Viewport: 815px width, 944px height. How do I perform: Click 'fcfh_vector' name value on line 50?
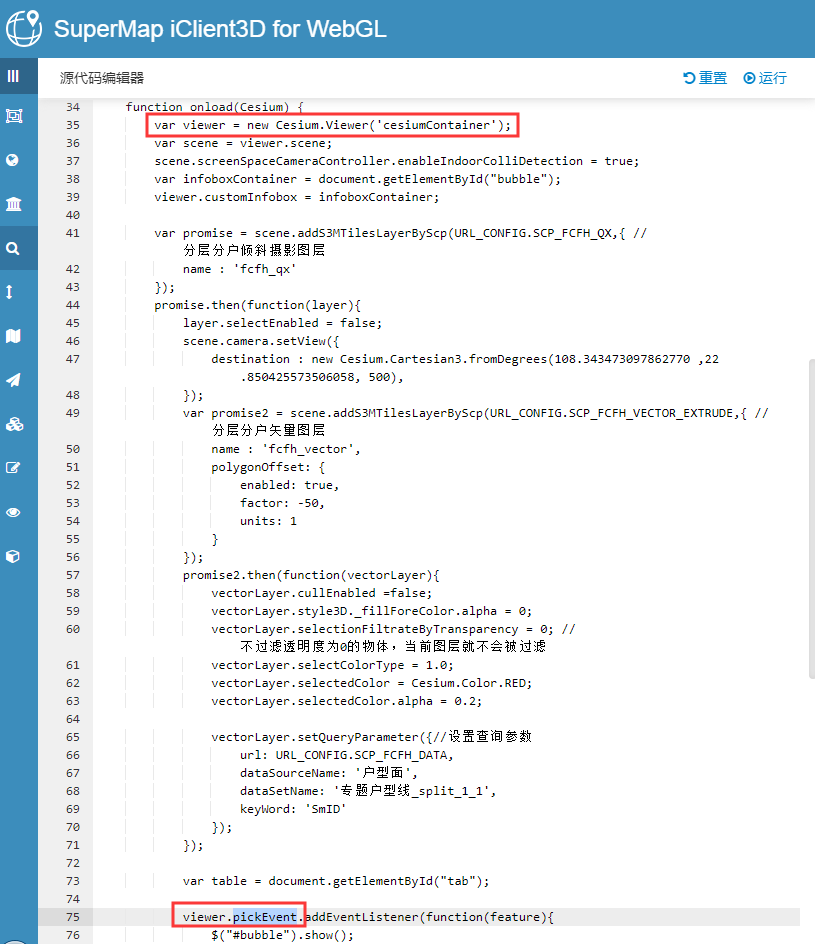click(x=308, y=449)
